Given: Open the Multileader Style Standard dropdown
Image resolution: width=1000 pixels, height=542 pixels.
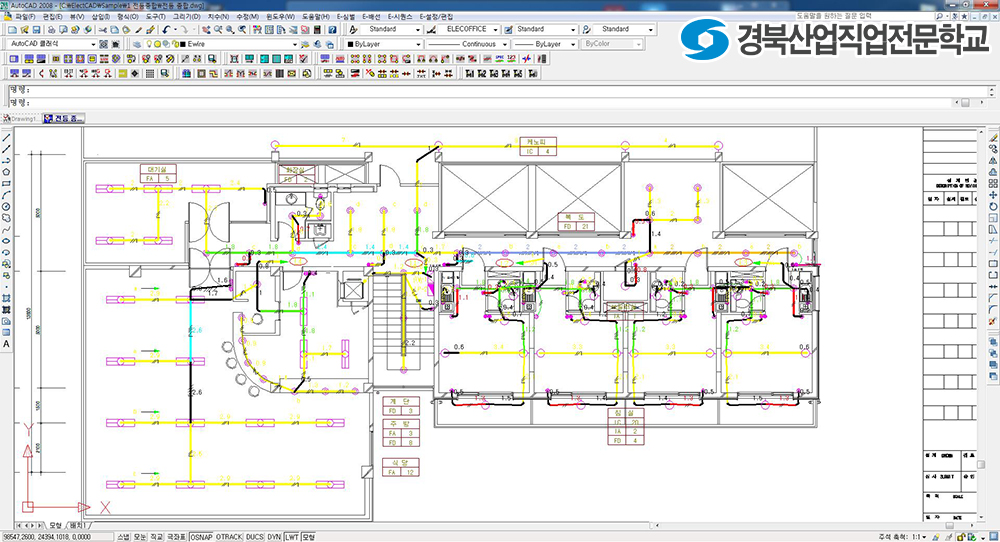Looking at the screenshot, I should pos(624,29).
